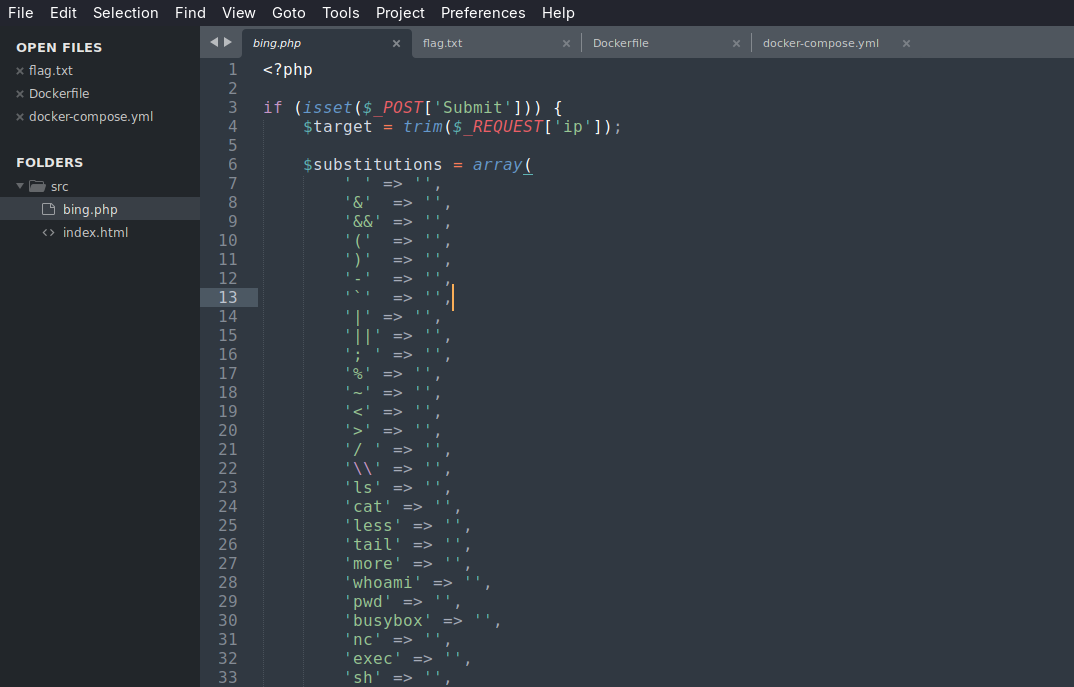
Task: Close the flag.txt tab
Action: coord(566,43)
